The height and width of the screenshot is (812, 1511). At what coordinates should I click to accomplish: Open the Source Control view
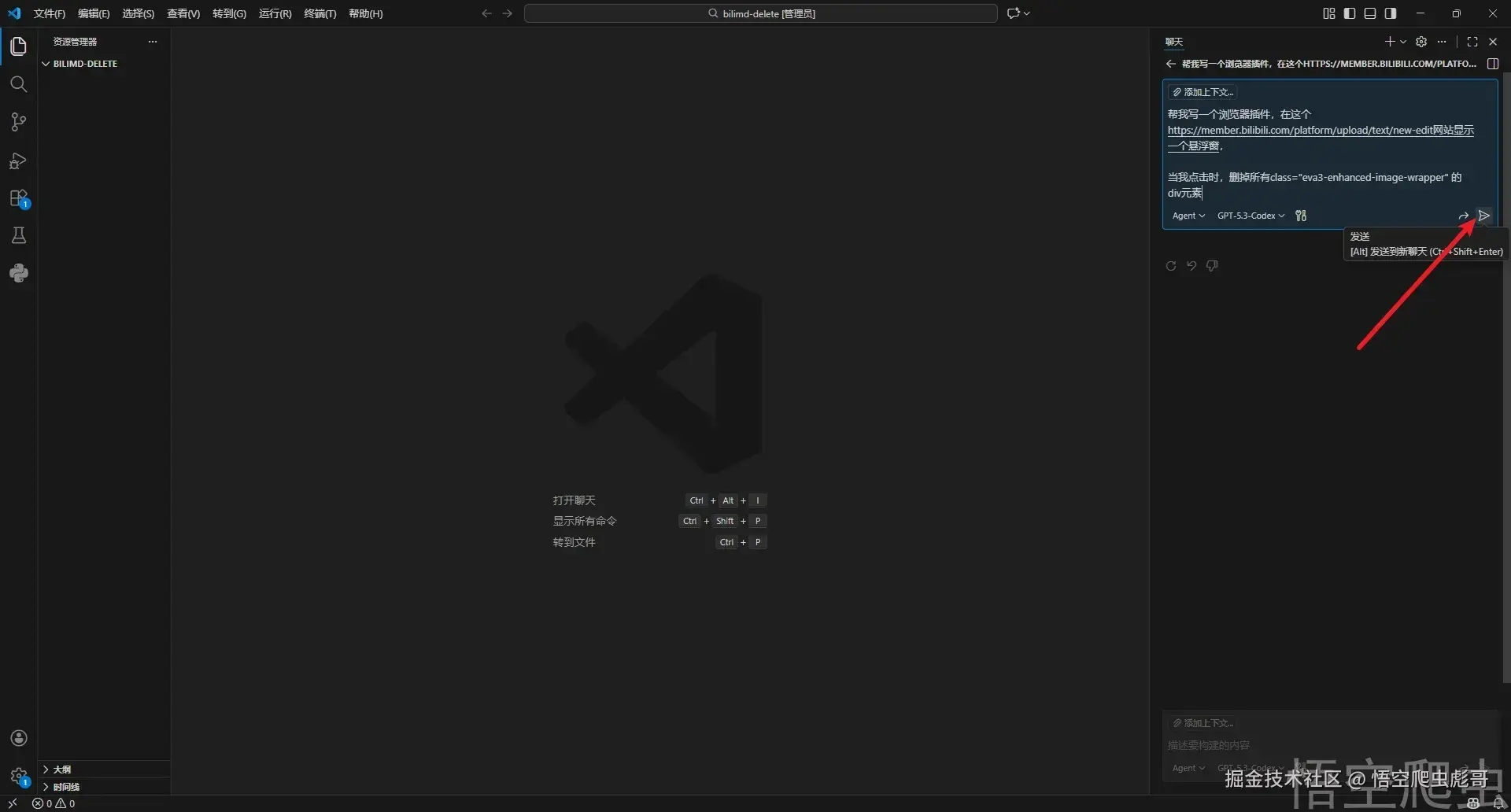tap(19, 122)
